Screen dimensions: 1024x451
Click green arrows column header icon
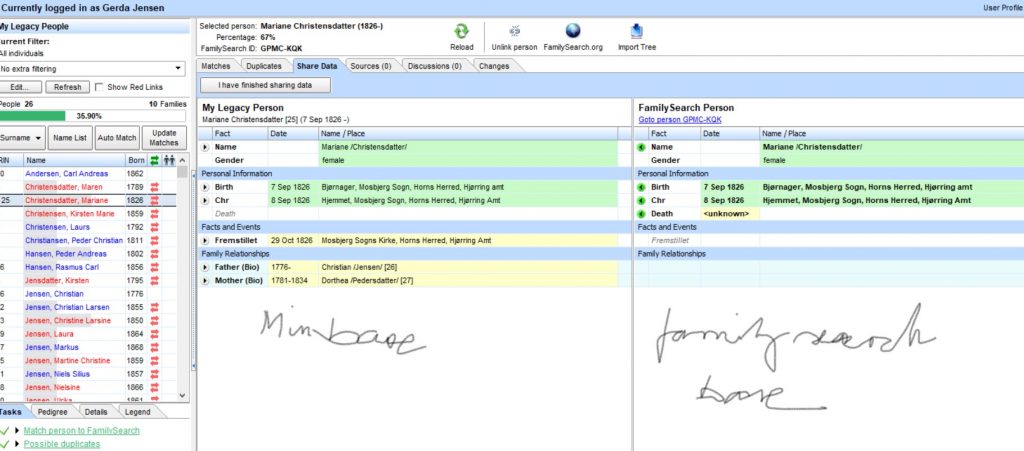click(155, 160)
